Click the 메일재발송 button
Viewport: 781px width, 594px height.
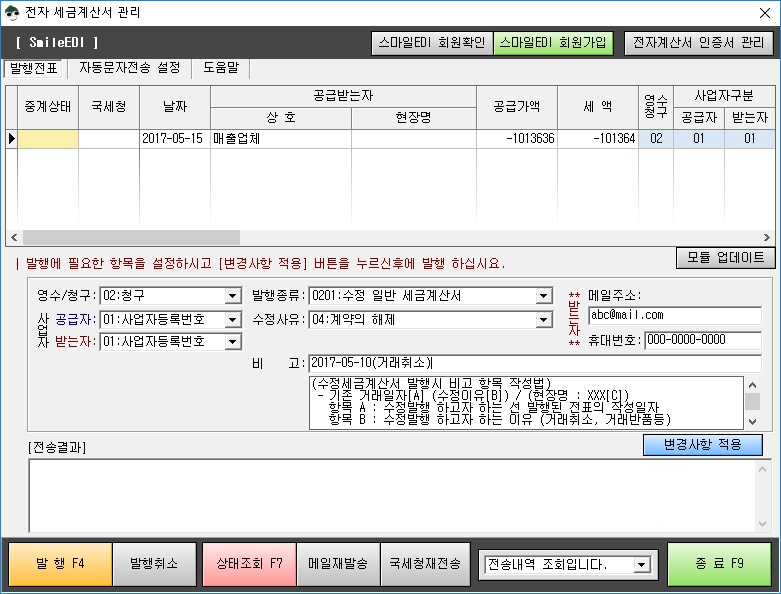(343, 564)
